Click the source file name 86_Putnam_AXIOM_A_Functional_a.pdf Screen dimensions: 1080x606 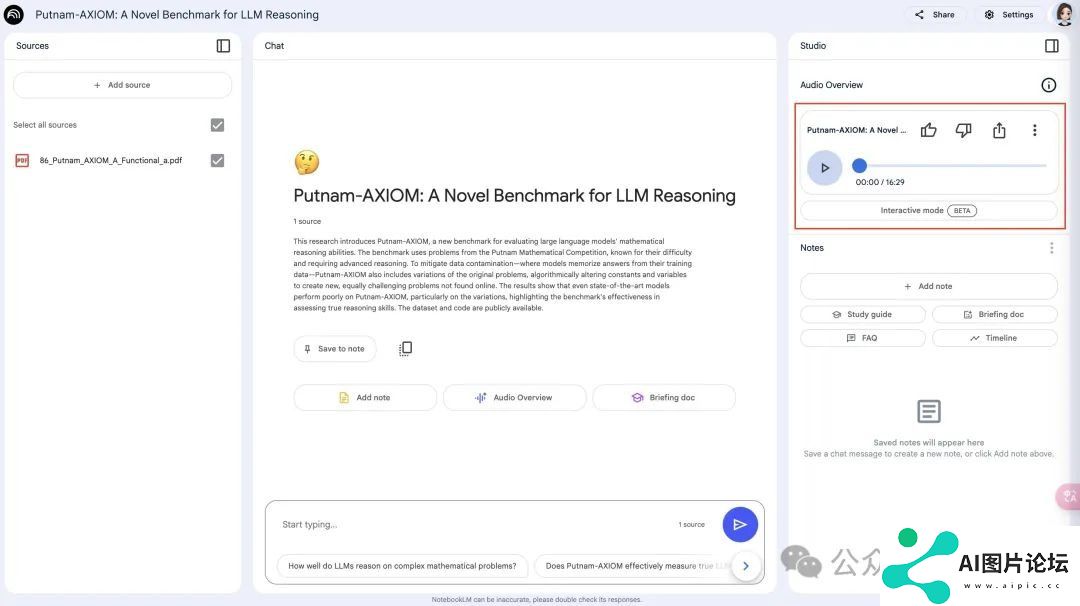[x=111, y=160]
